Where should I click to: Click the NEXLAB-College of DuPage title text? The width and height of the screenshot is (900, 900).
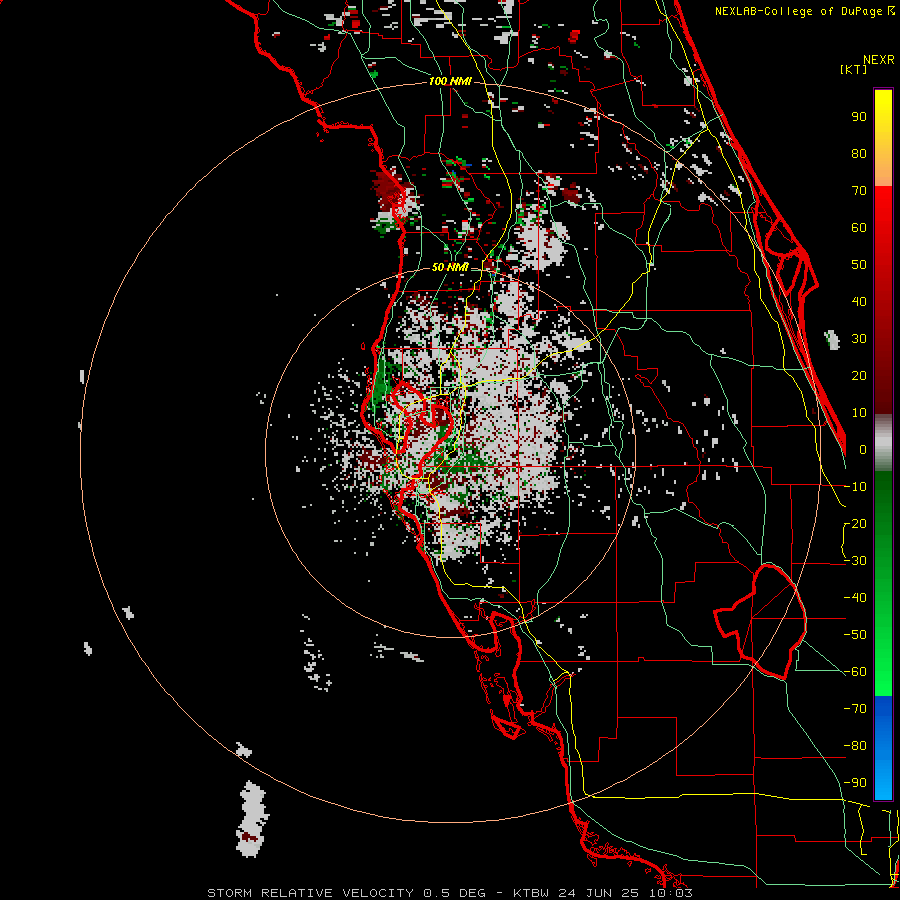tap(804, 11)
